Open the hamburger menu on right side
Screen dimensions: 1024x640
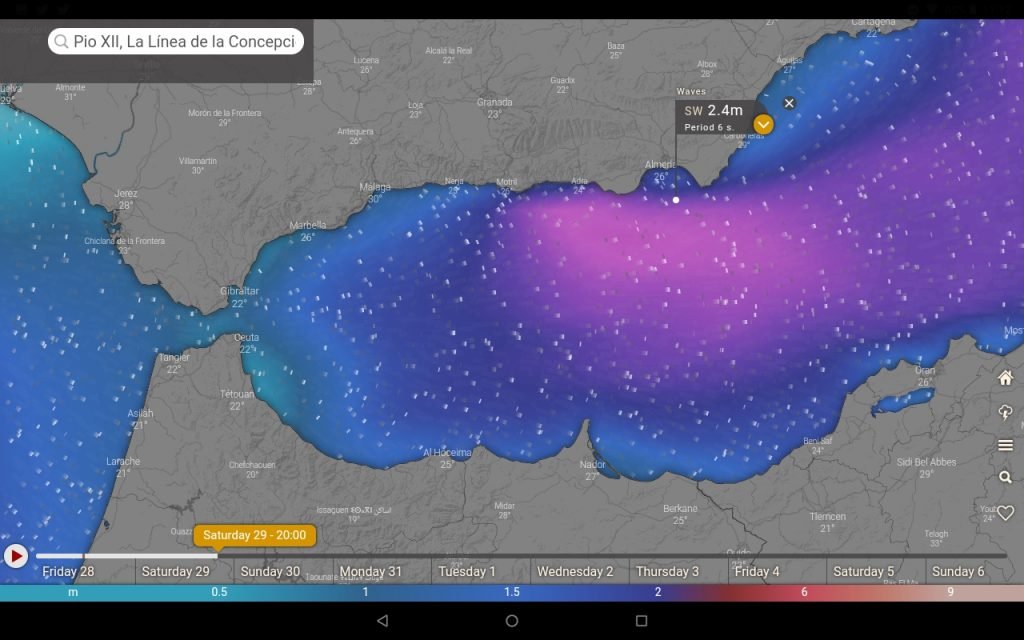[x=1005, y=445]
